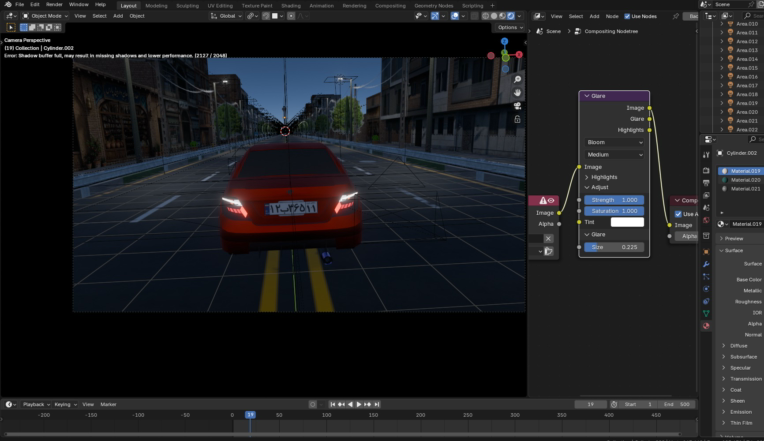The width and height of the screenshot is (764, 441).
Task: Switch to the Shading workspace tab
Action: 291,6
